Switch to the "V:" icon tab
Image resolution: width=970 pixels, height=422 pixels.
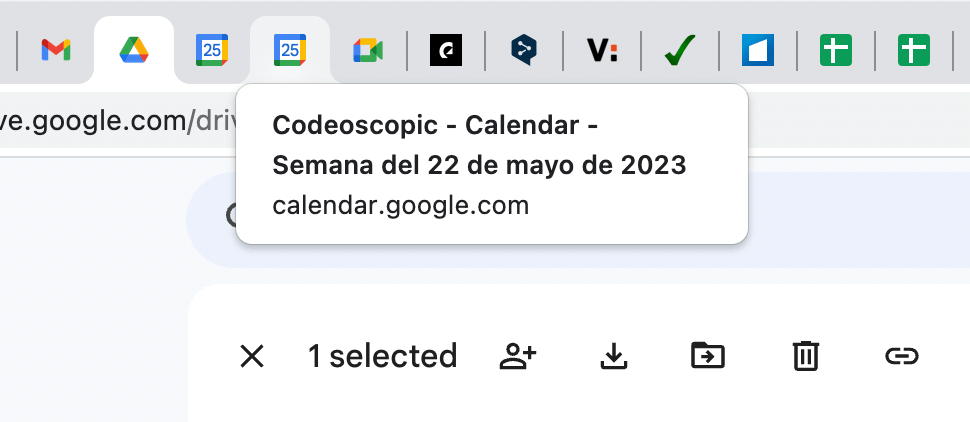(602, 49)
